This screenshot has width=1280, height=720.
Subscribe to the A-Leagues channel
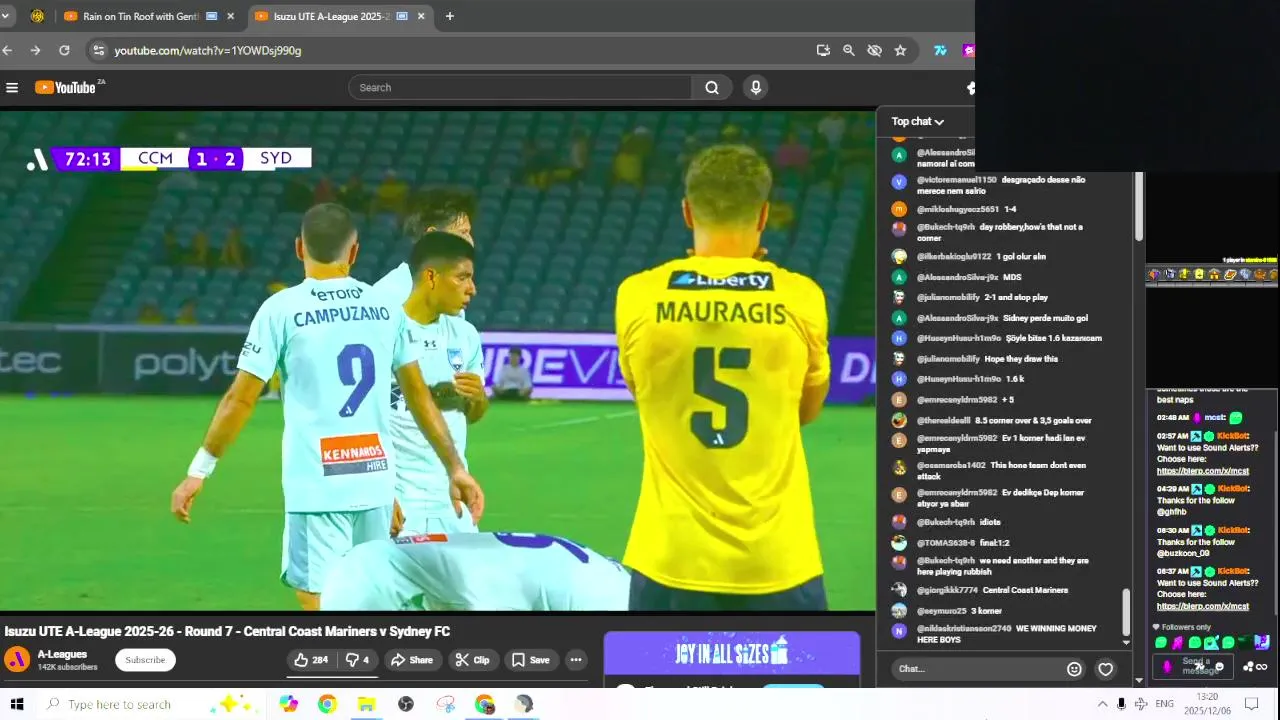tap(145, 660)
